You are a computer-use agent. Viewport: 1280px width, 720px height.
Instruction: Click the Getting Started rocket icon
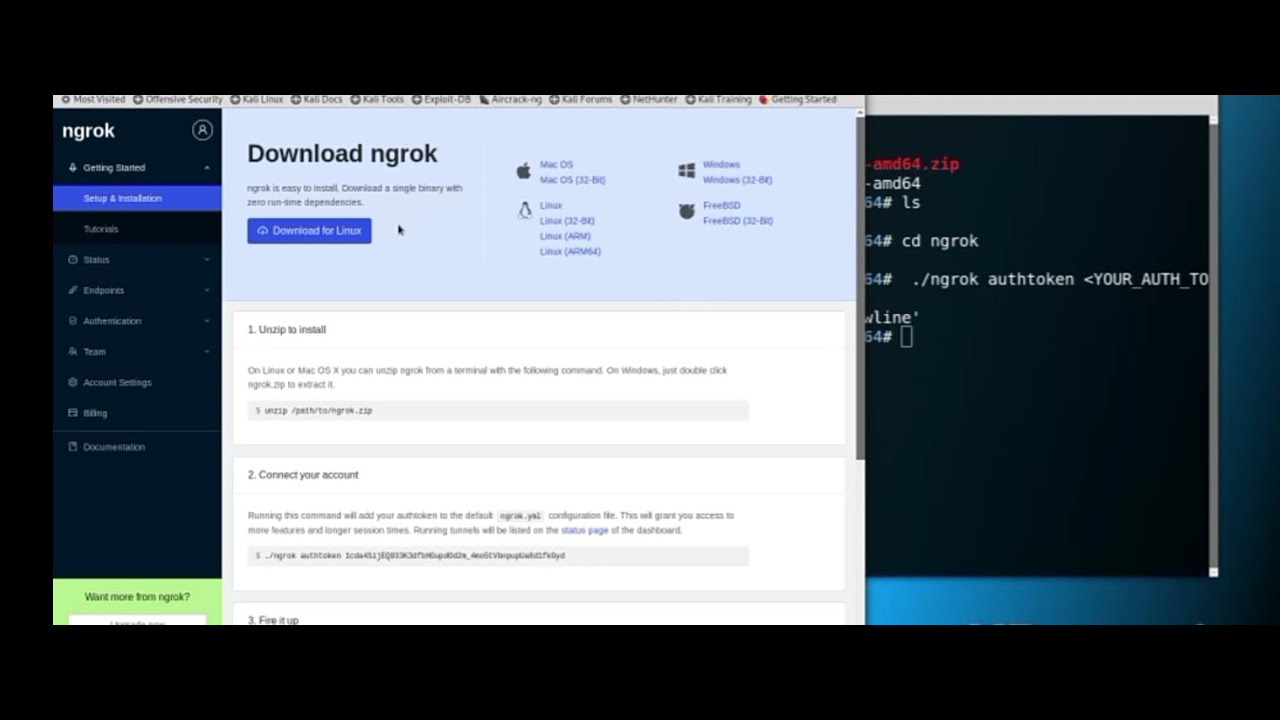click(73, 168)
